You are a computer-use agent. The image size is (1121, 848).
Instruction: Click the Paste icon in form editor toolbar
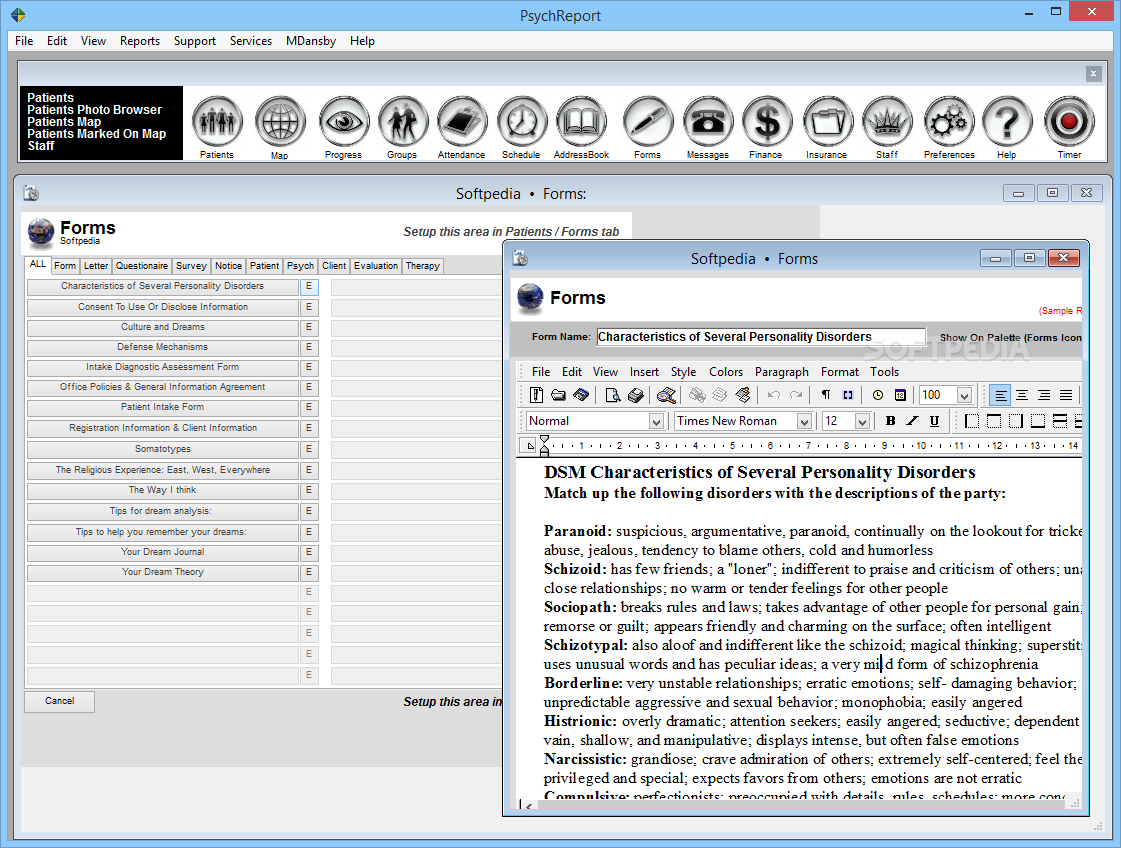click(743, 395)
